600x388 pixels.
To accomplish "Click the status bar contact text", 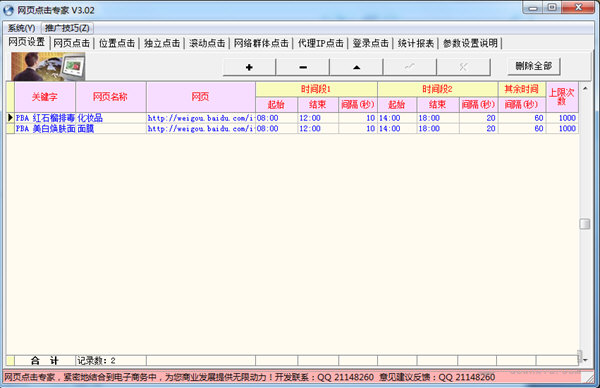I will [x=249, y=377].
